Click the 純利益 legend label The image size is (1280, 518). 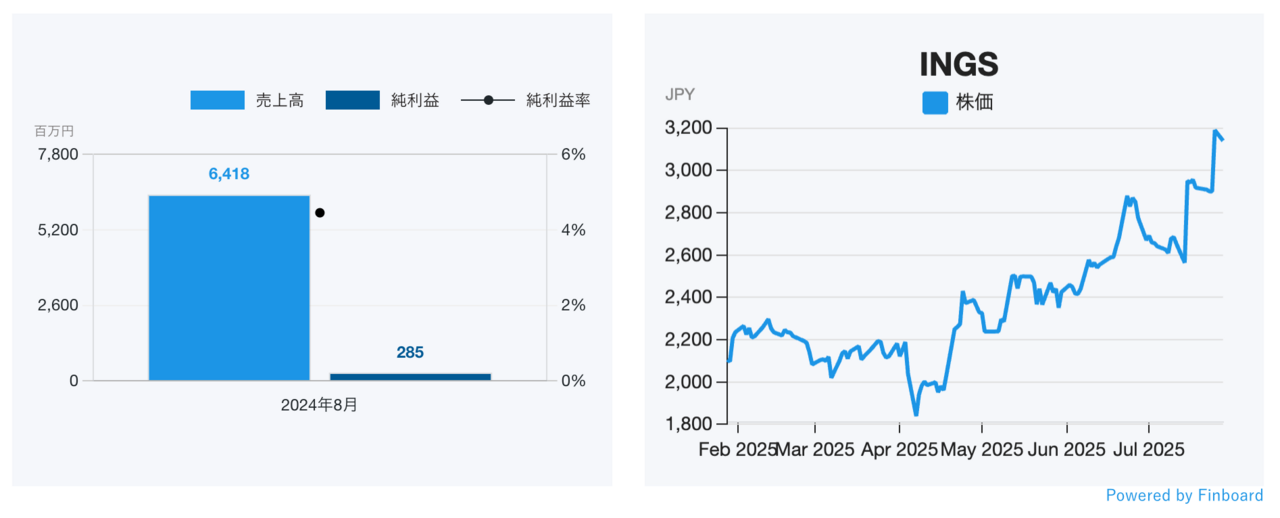point(415,100)
